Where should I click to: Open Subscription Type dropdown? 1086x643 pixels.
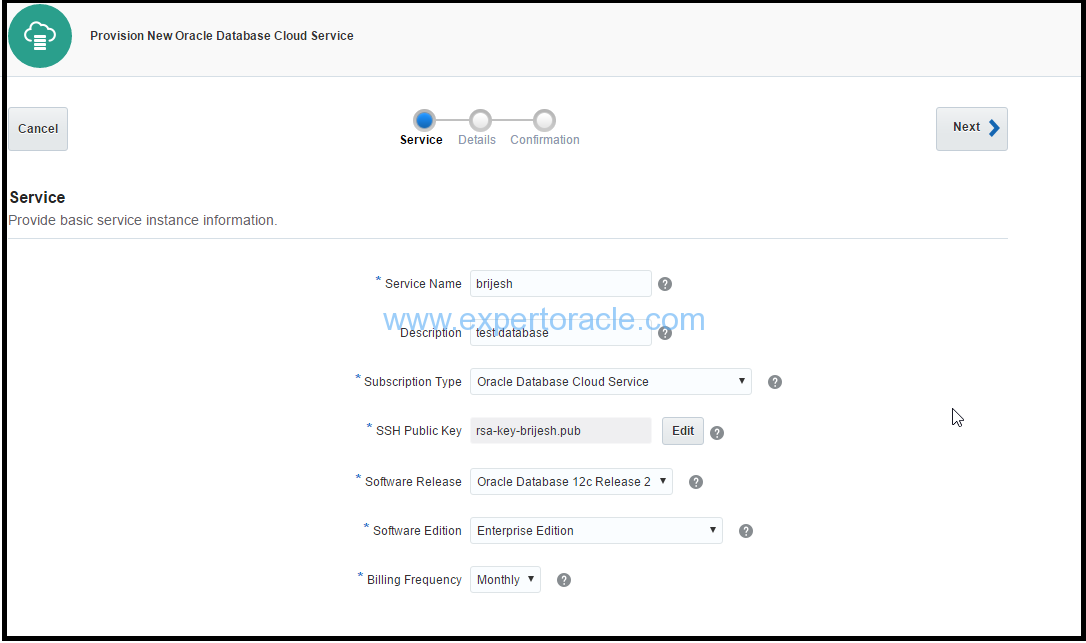tap(611, 382)
